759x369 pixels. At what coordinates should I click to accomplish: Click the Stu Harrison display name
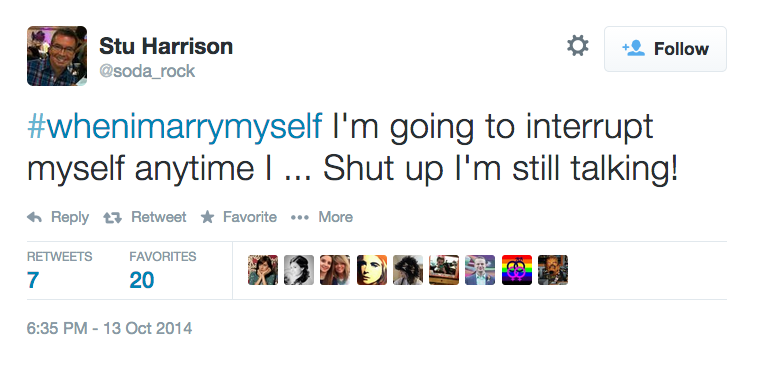pyautogui.click(x=166, y=46)
